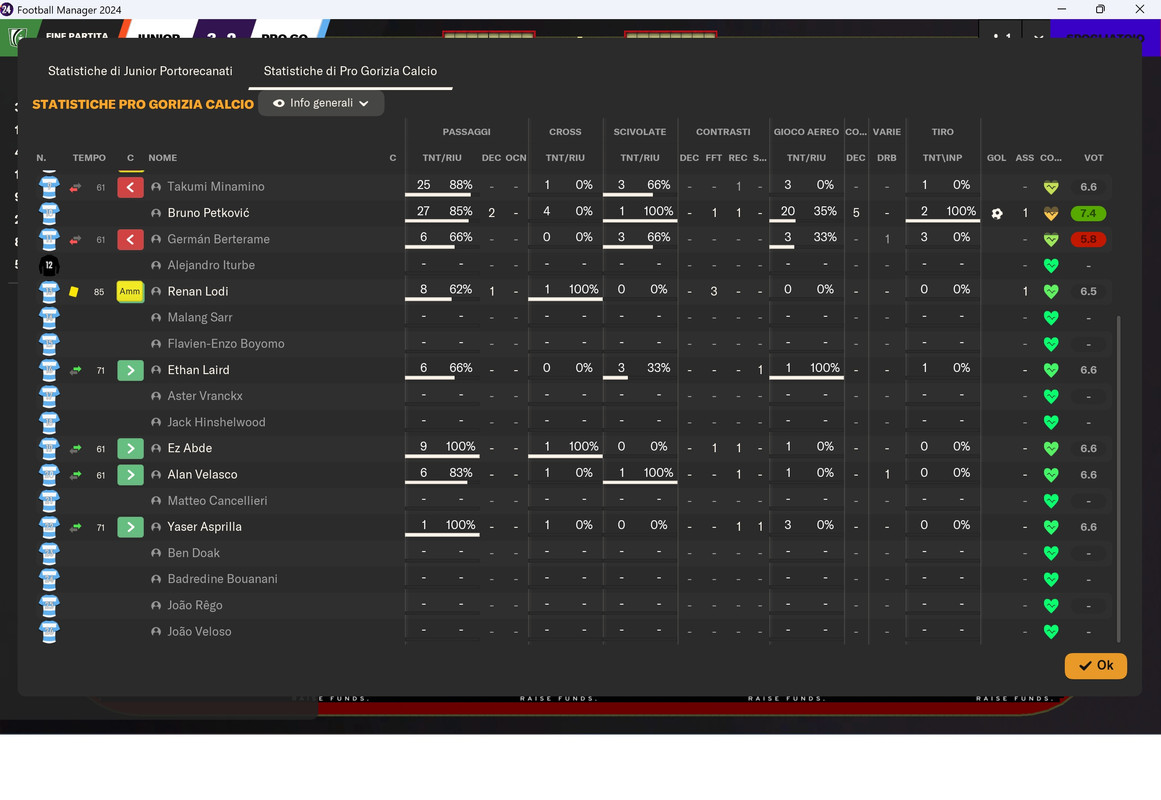Open the Info generali view dropdown
1161x800 pixels.
tap(321, 103)
